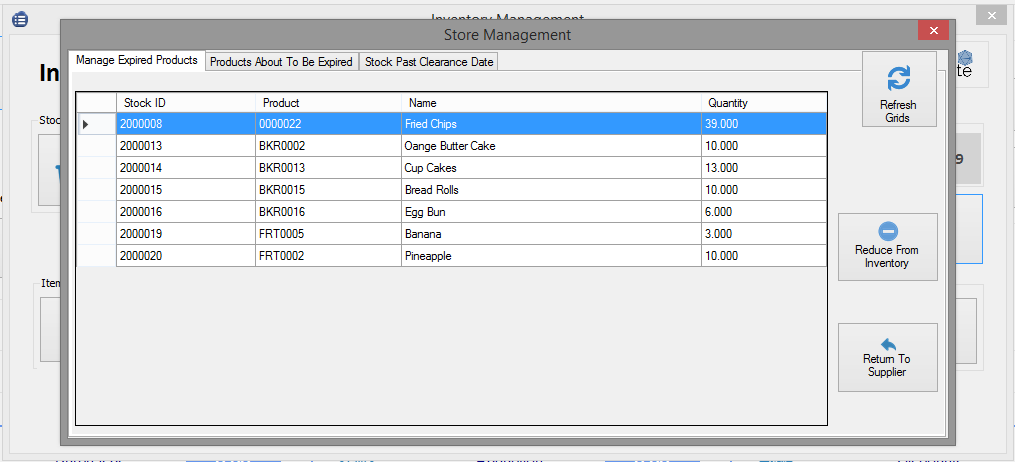Image resolution: width=1015 pixels, height=462 pixels.
Task: Click the Return To Supplier arrow icon
Action: click(887, 343)
